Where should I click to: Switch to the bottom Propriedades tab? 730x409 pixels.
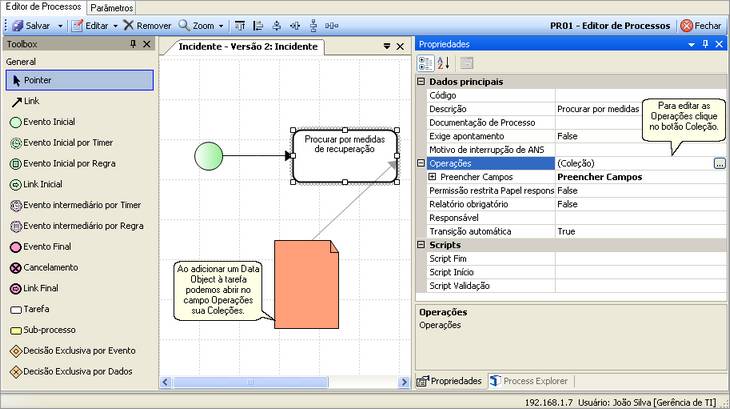pyautogui.click(x=450, y=381)
